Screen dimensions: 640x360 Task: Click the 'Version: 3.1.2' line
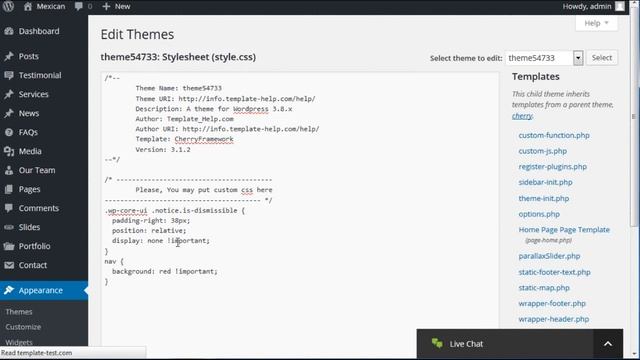[x=163, y=149]
